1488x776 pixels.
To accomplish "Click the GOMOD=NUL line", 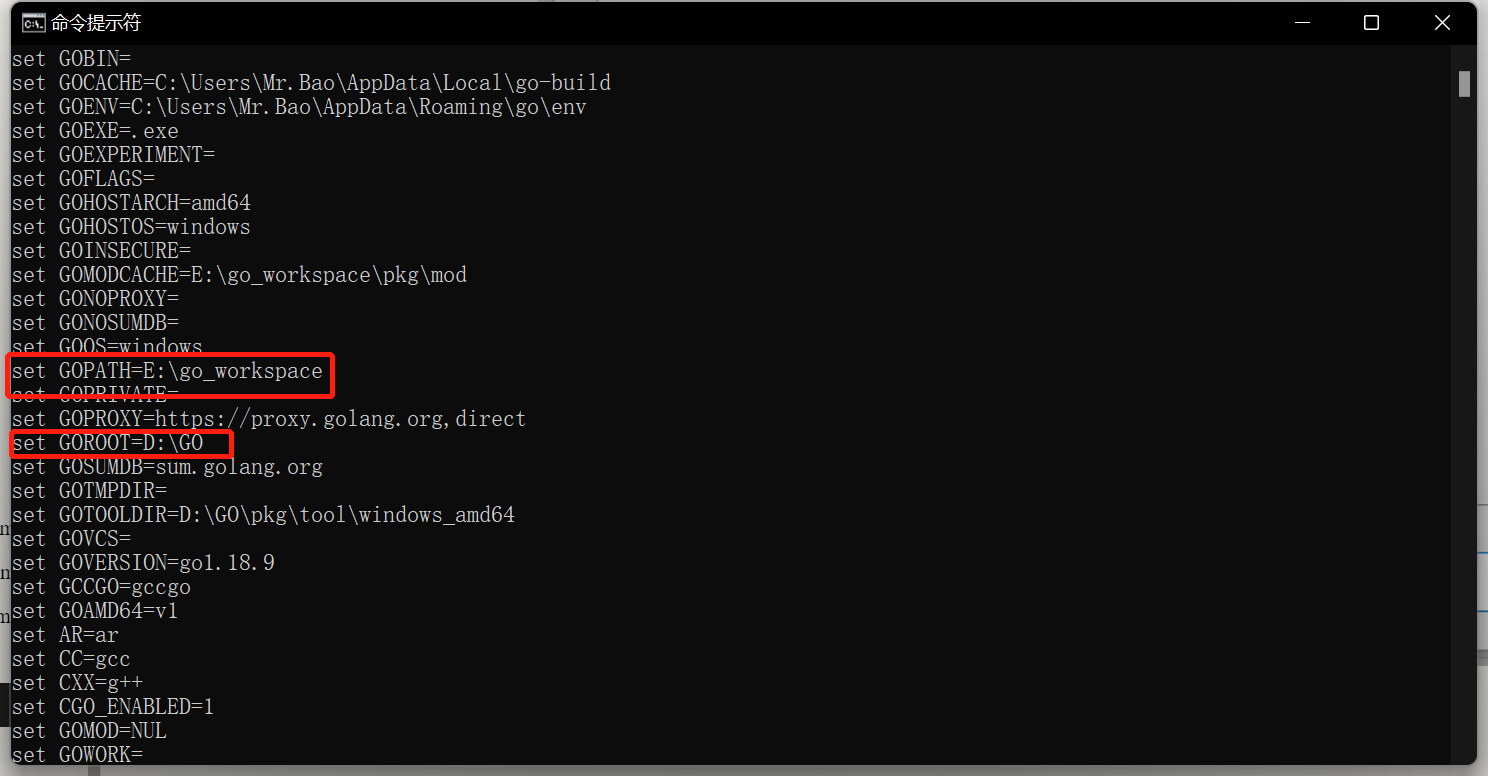I will point(89,731).
